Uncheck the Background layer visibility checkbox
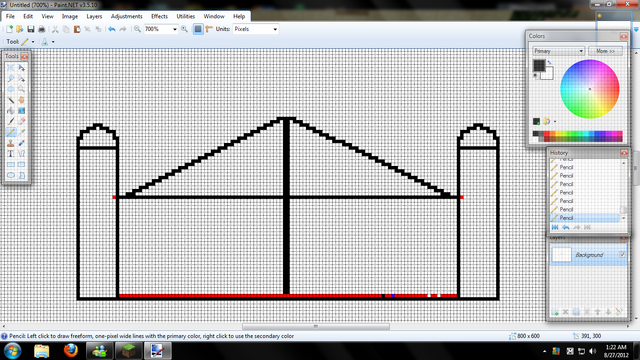The image size is (640, 360). point(622,254)
